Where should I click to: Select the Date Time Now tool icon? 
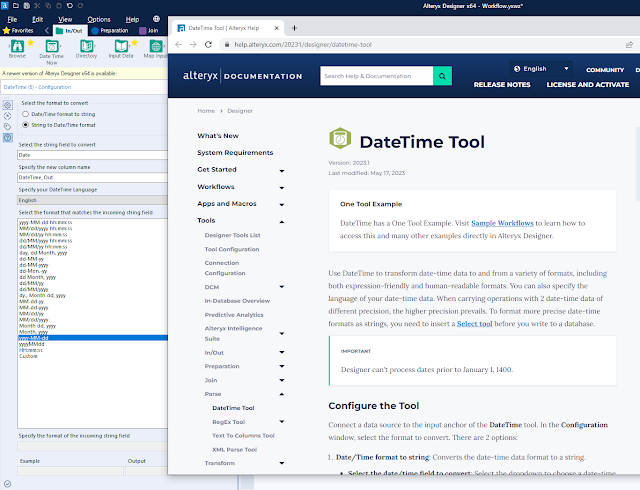52,46
